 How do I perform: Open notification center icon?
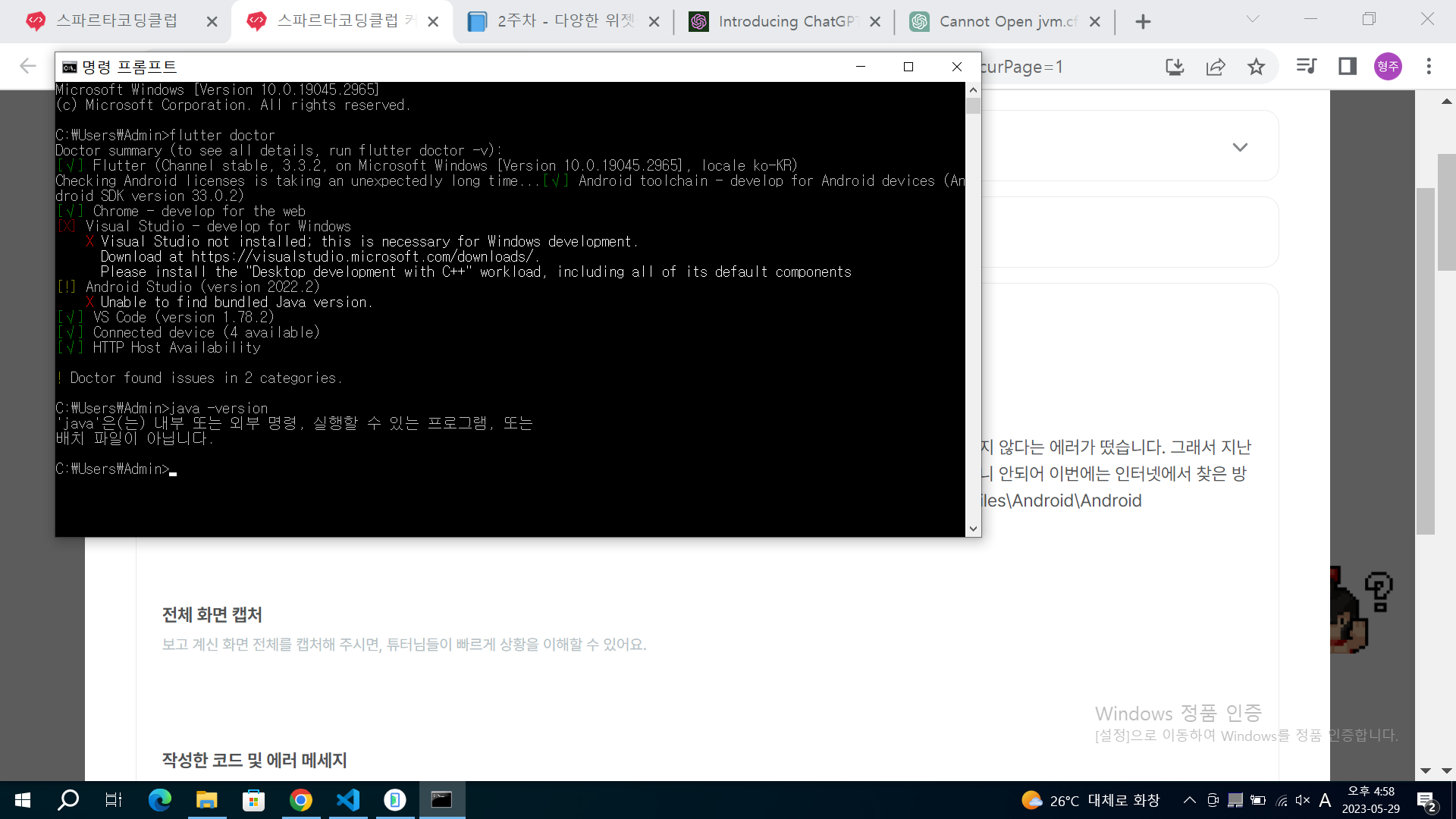pyautogui.click(x=1426, y=801)
